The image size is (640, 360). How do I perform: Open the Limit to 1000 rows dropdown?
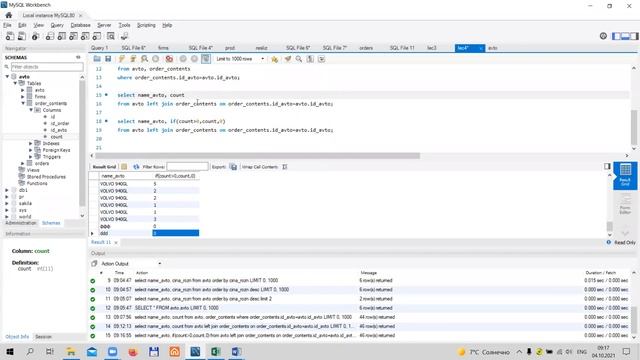tap(240, 59)
